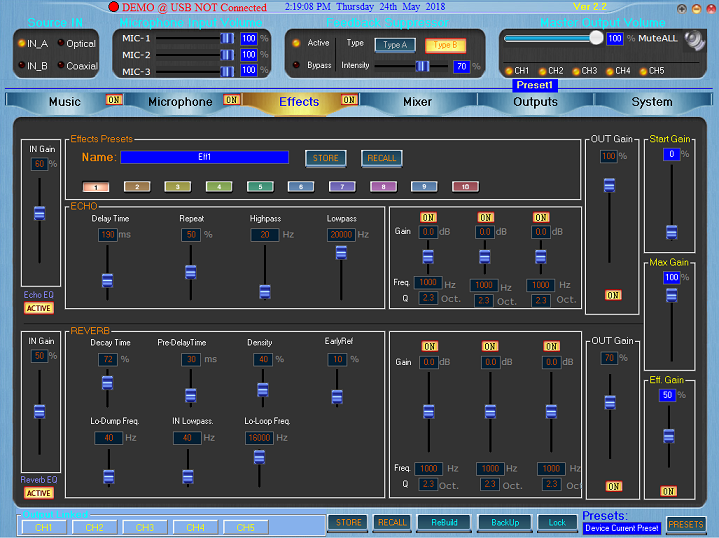
Task: Toggle Reverb EQ ACTIVE button
Action: point(39,493)
